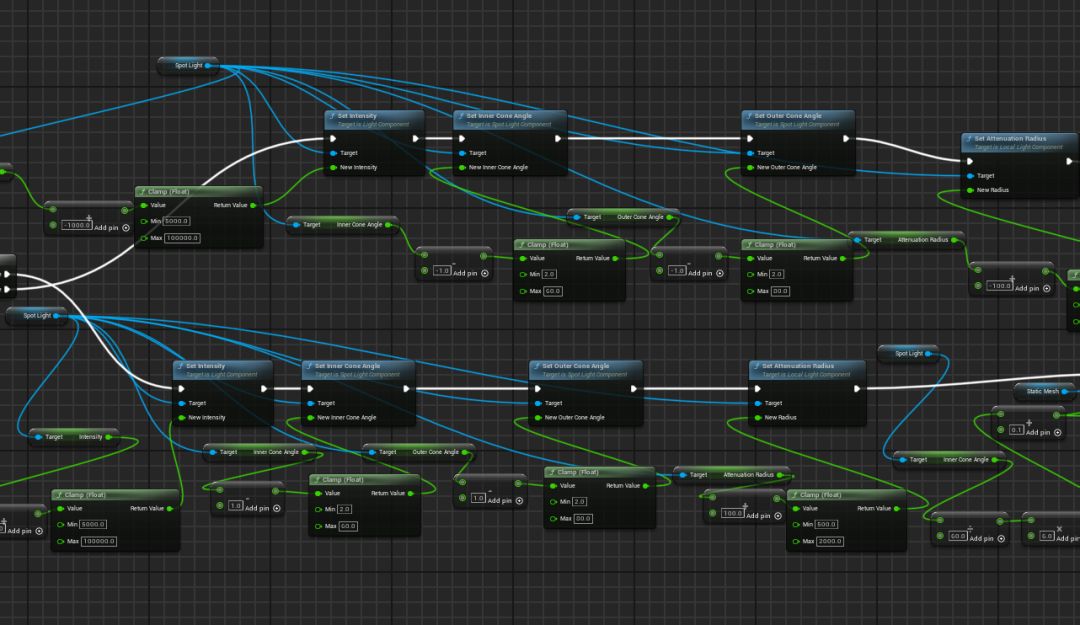This screenshot has width=1080, height=625.
Task: Click the 0.1 value field
Action: 1017,429
